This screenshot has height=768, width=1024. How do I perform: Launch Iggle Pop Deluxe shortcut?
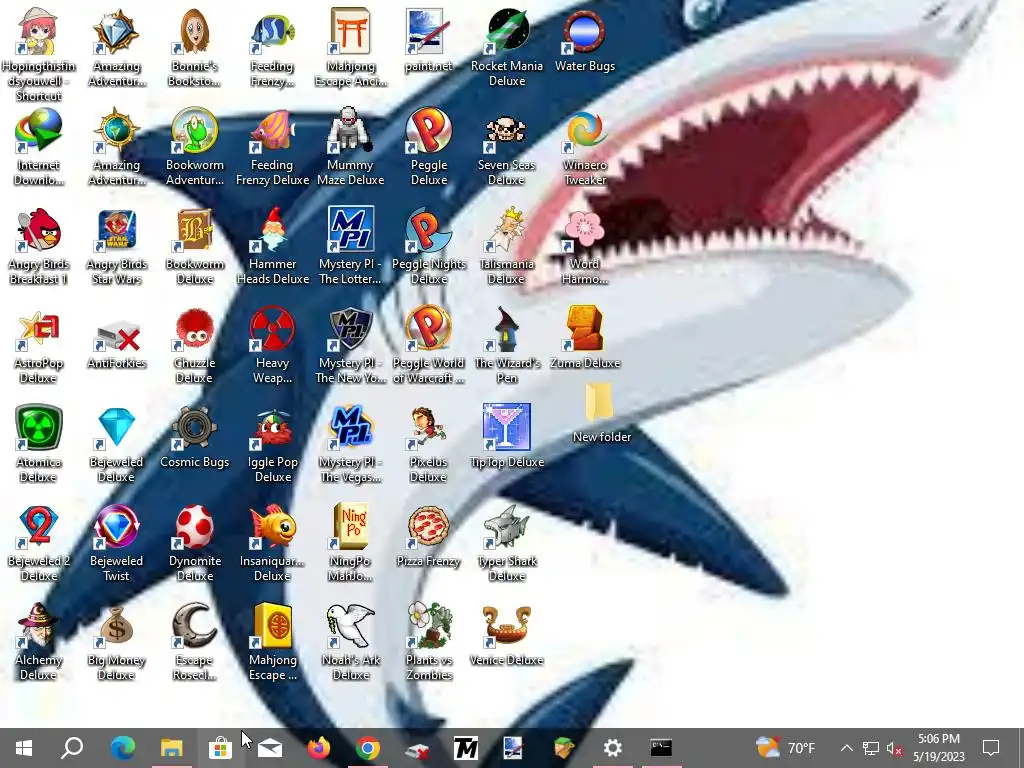(272, 427)
